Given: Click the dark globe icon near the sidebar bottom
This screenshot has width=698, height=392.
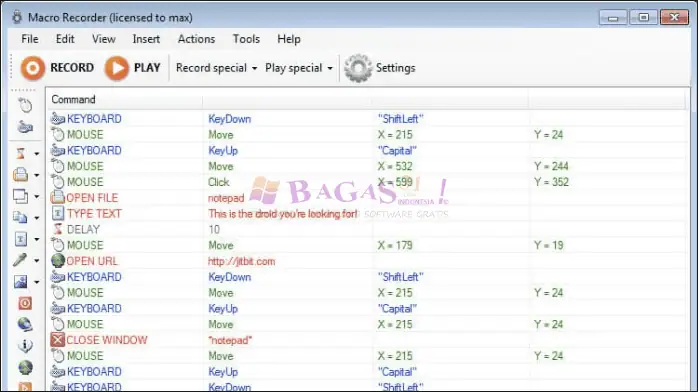Looking at the screenshot, I should pyautogui.click(x=25, y=368).
